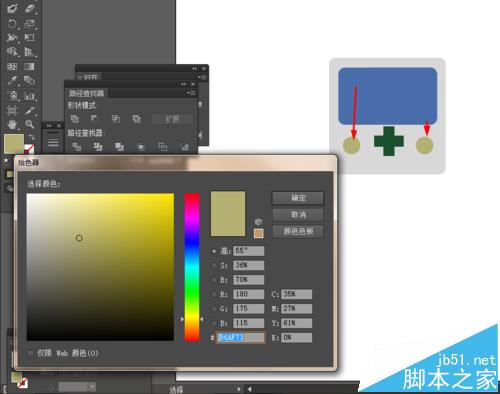Select the Width tool

coord(12,38)
